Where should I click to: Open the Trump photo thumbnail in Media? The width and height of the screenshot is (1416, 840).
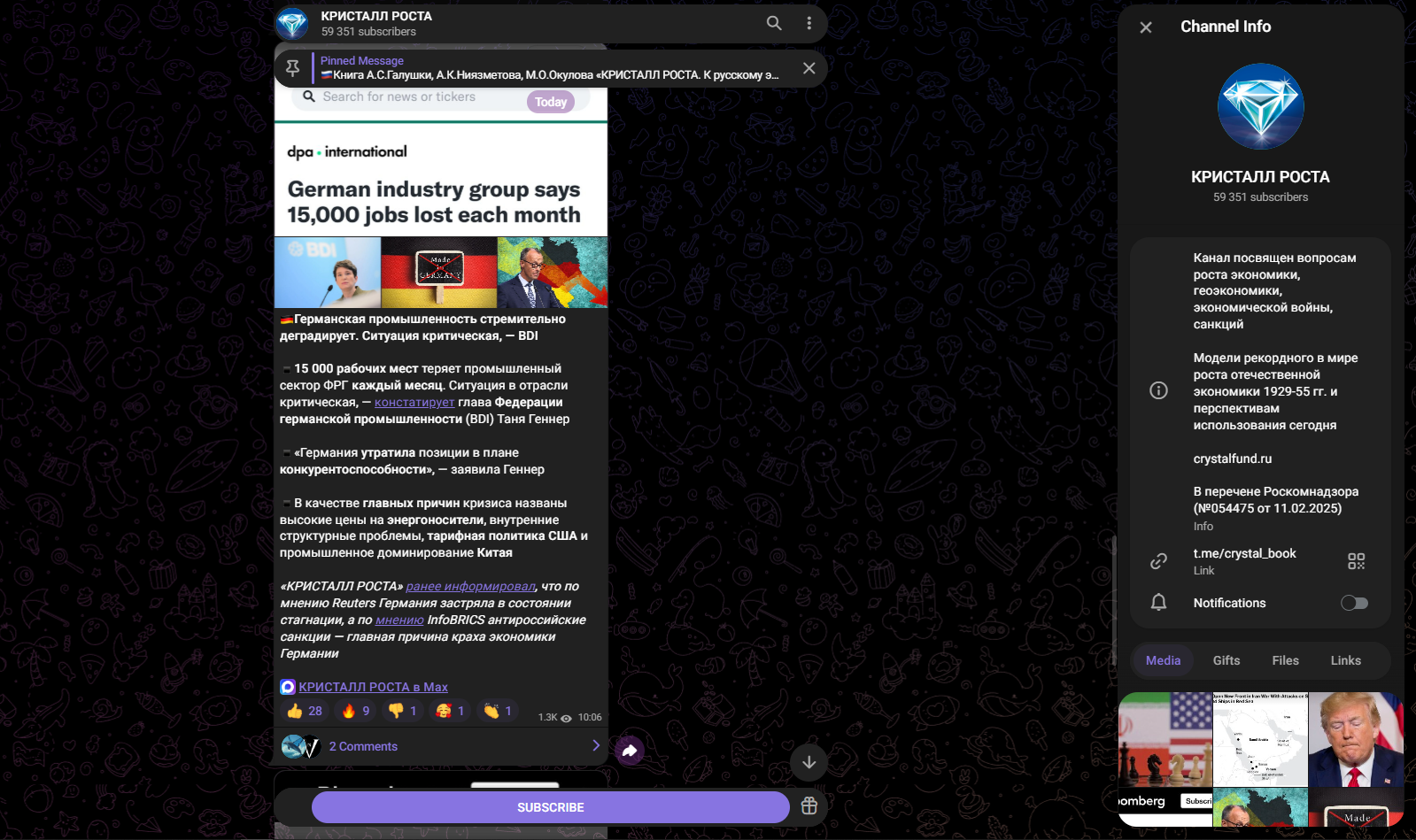(x=1356, y=739)
